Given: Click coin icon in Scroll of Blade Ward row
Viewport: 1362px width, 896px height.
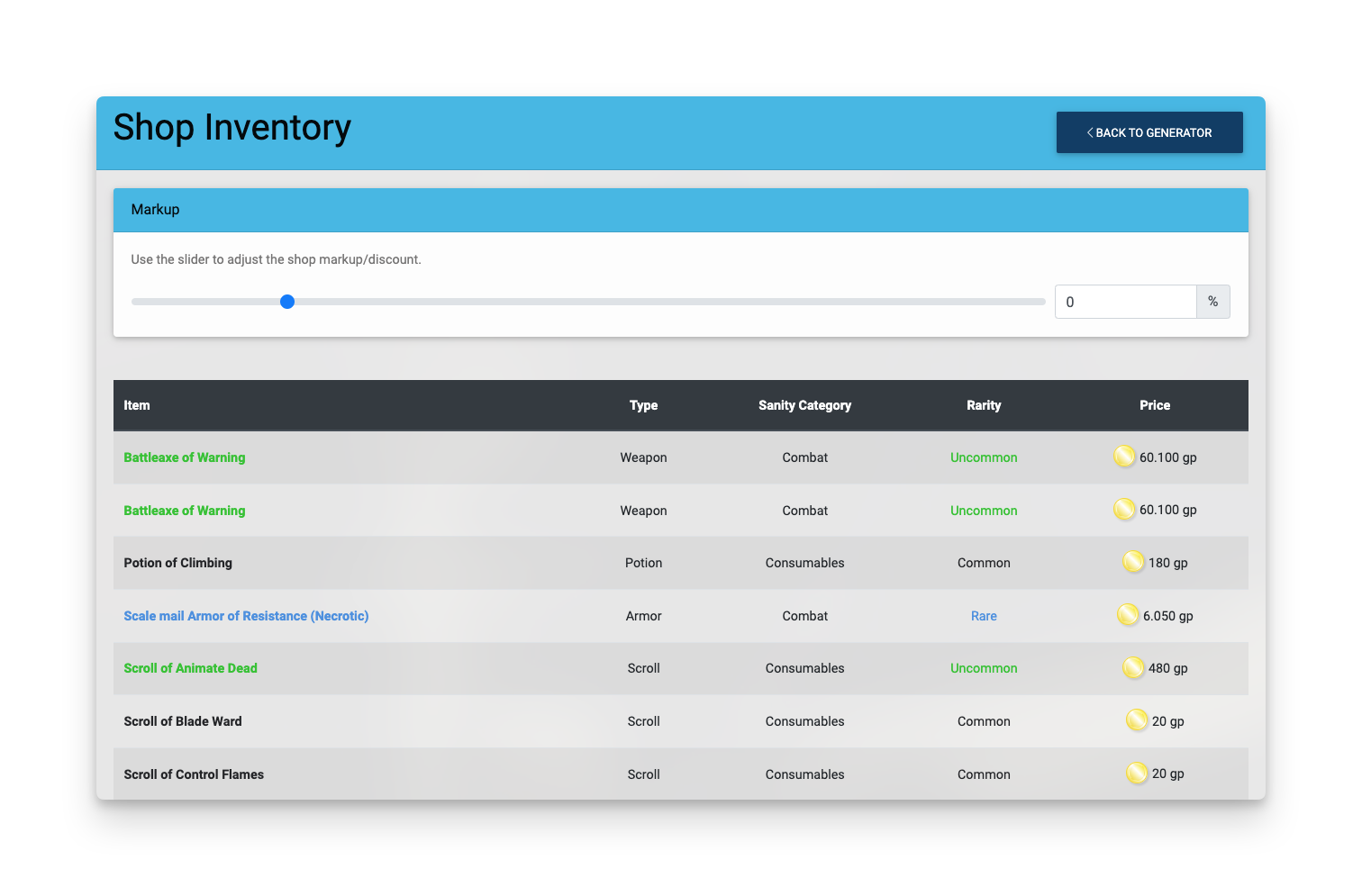Looking at the screenshot, I should 1137,720.
